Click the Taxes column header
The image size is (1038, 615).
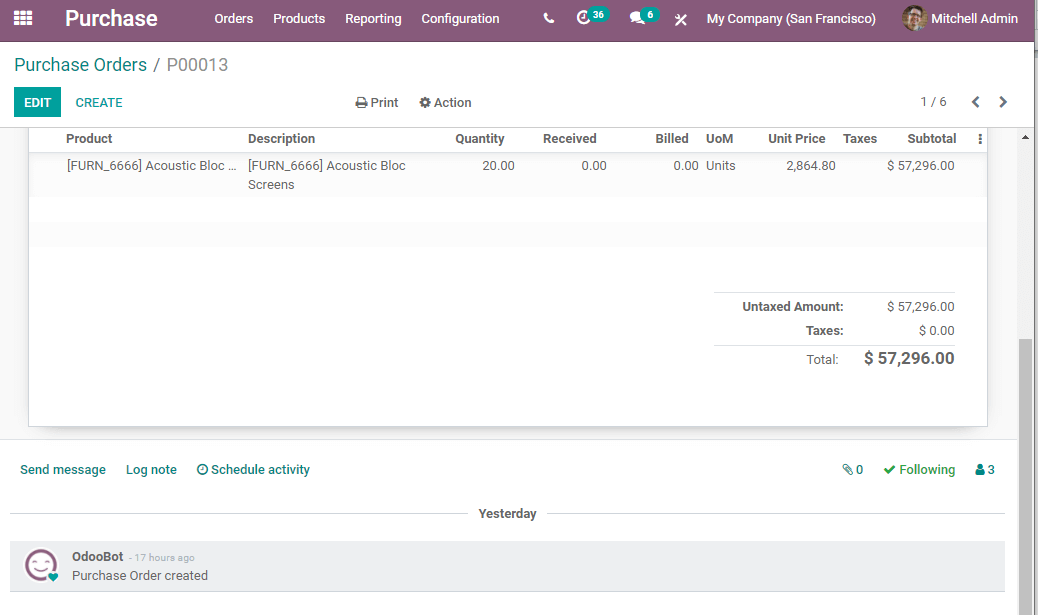pos(860,139)
